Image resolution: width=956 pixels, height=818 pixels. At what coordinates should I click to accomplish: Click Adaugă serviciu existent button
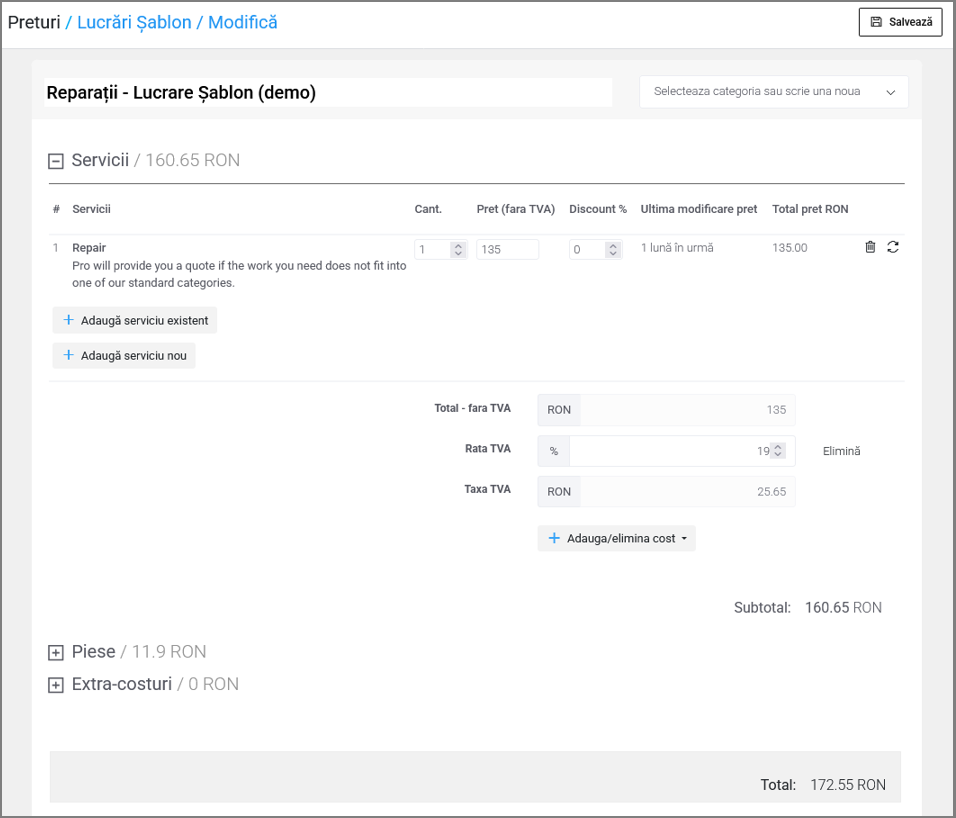click(134, 320)
